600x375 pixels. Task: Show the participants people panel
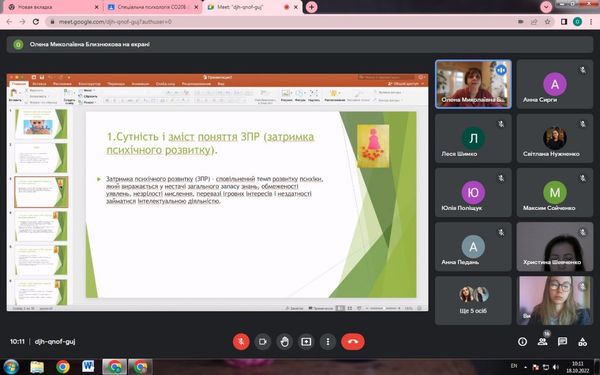tap(542, 342)
